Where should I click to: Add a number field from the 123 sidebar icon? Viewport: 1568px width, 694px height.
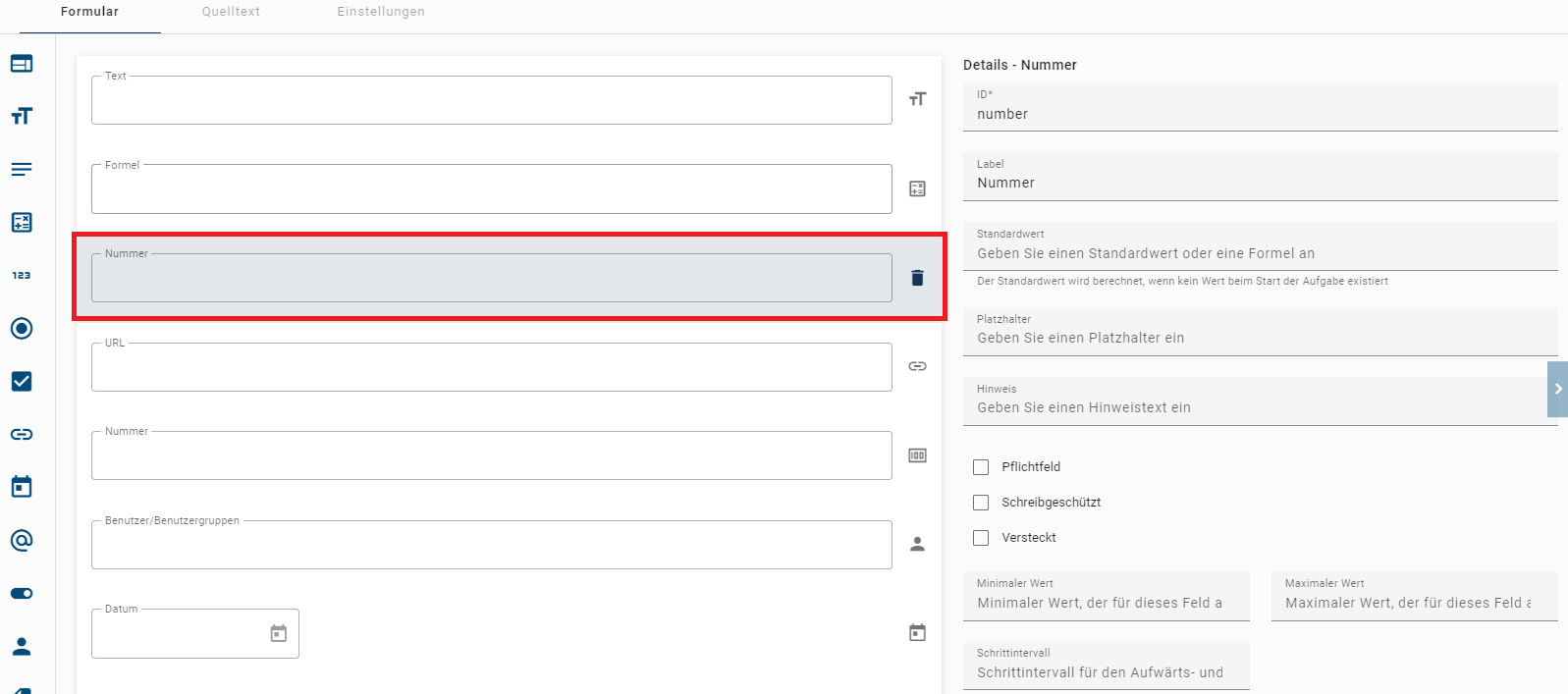(22, 276)
